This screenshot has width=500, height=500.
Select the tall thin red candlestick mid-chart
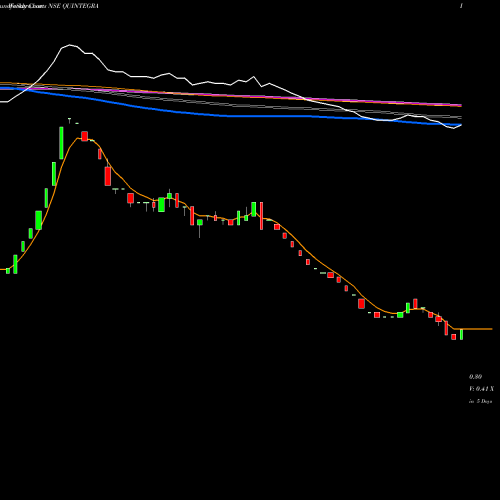click(x=262, y=216)
